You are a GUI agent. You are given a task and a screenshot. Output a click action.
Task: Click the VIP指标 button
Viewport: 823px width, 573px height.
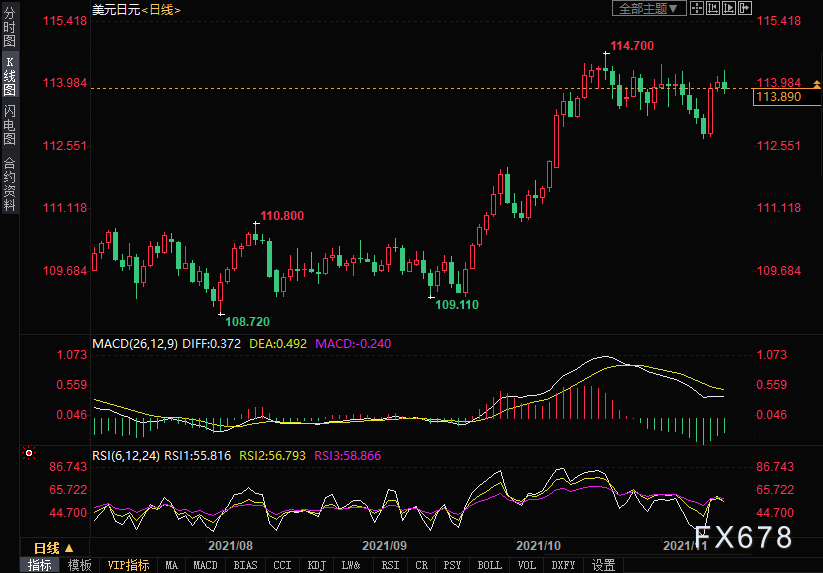point(128,565)
